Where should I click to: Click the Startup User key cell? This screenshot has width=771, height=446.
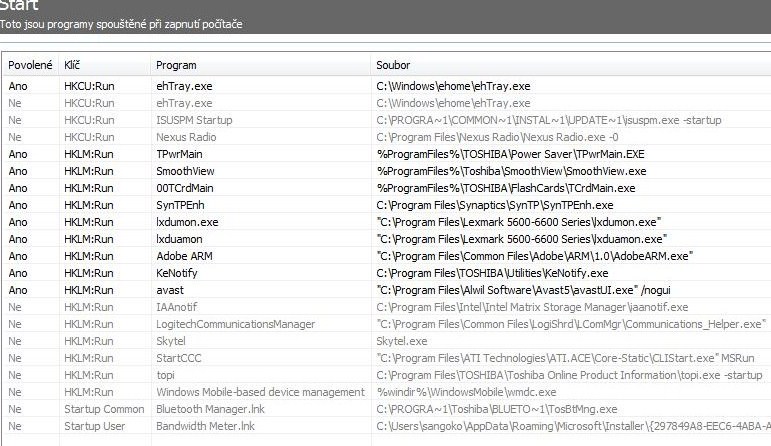(94, 426)
